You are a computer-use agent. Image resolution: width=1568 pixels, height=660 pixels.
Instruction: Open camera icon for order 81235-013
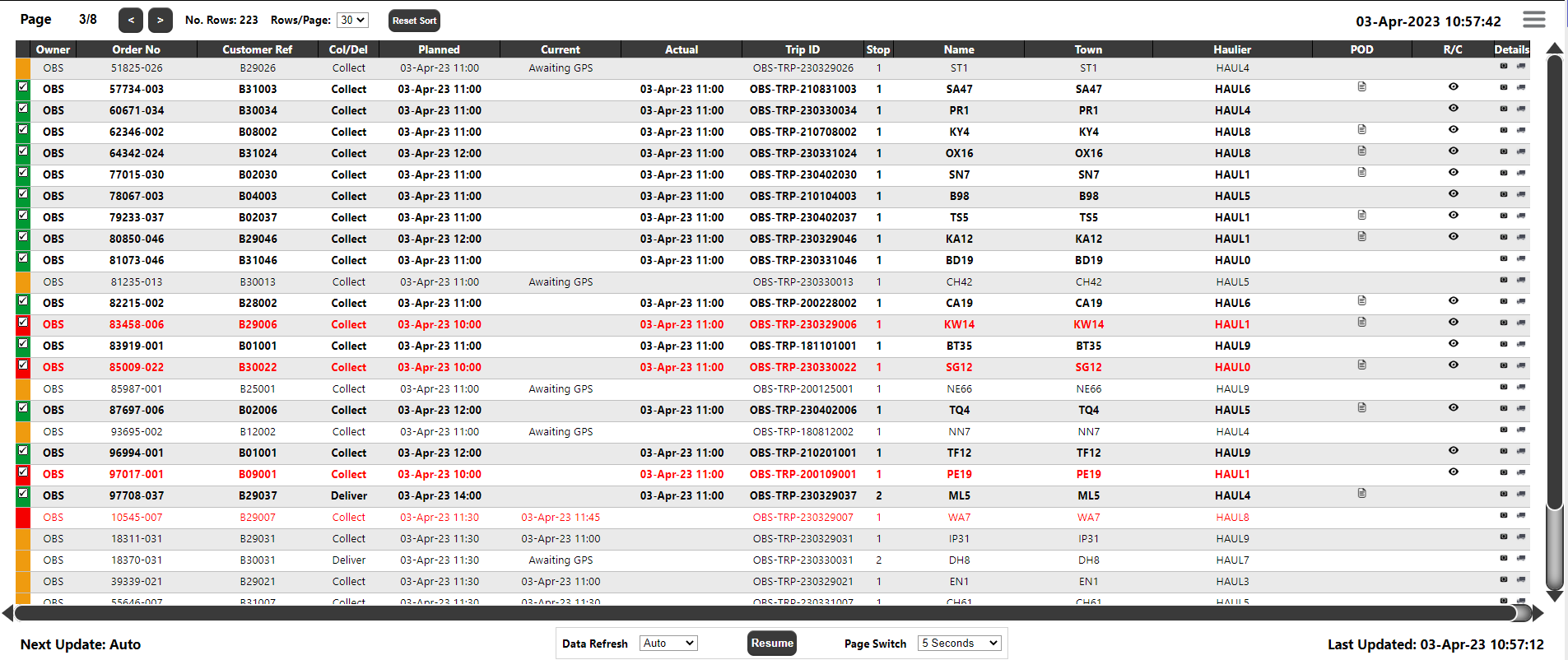click(x=1504, y=280)
